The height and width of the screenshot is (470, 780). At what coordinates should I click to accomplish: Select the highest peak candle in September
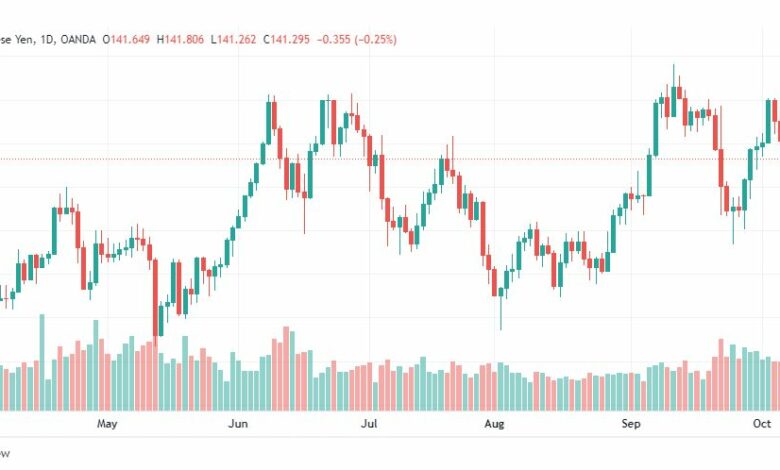674,91
